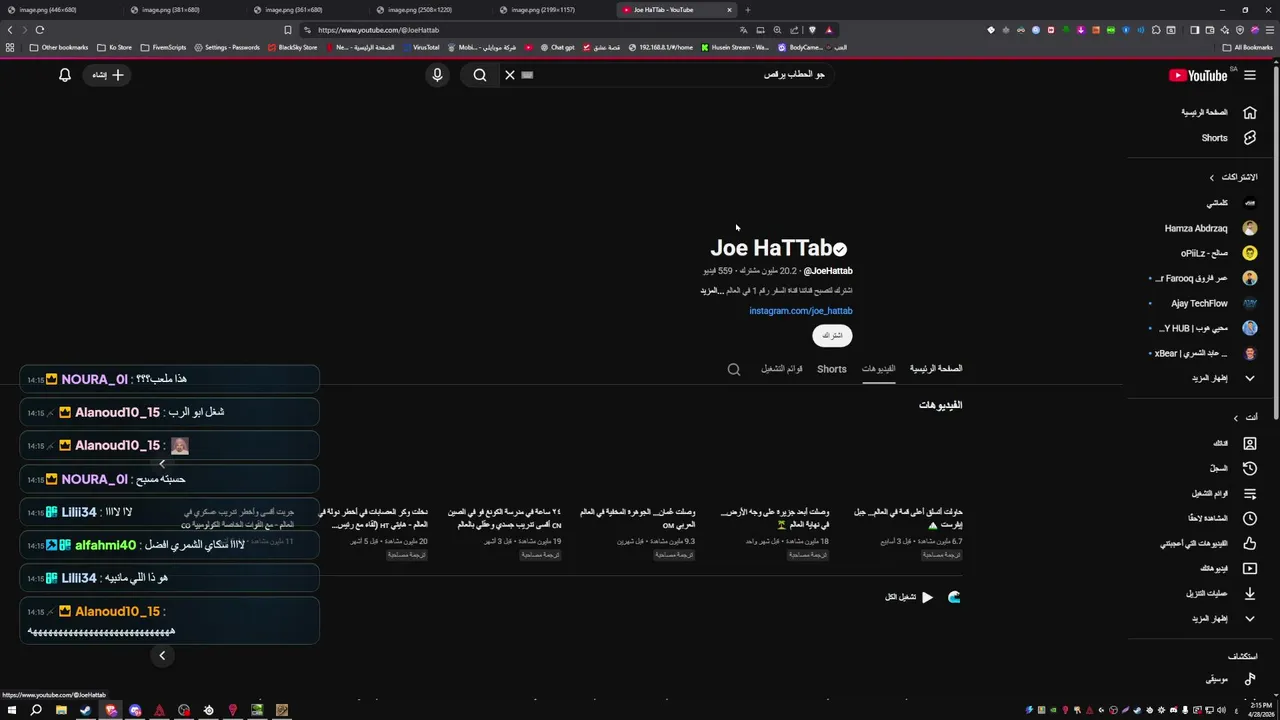Collapse chat overlay with bottom chevron
This screenshot has width=1280, height=720.
point(162,655)
